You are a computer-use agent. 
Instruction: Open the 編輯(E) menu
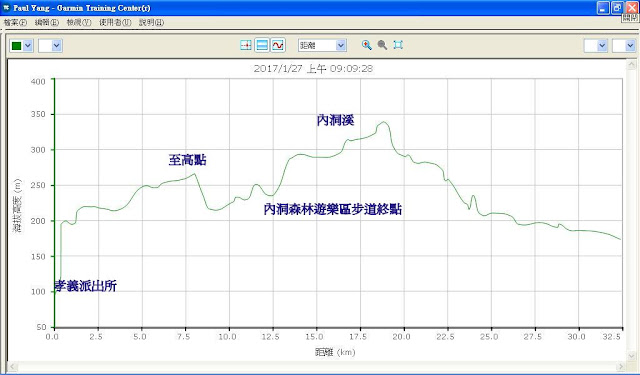click(x=47, y=22)
